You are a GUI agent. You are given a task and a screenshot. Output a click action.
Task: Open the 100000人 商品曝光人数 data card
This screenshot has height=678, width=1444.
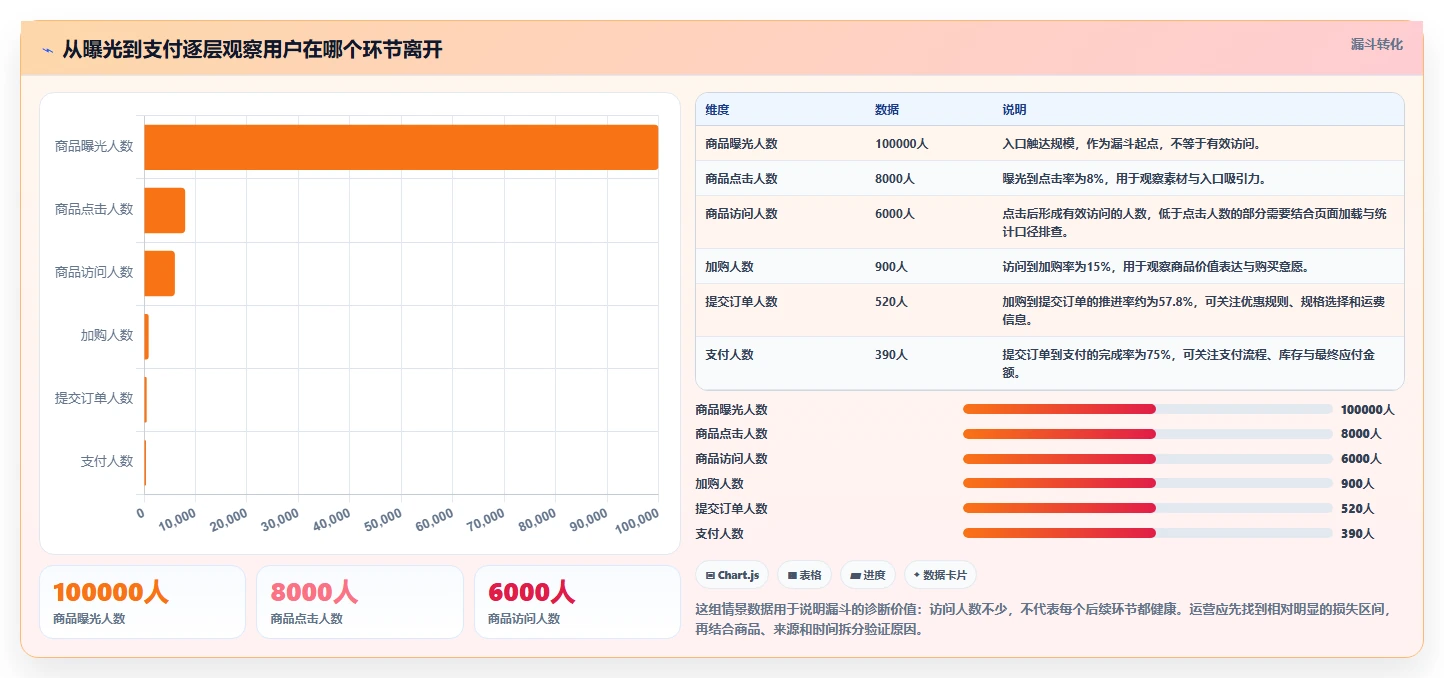[142, 602]
